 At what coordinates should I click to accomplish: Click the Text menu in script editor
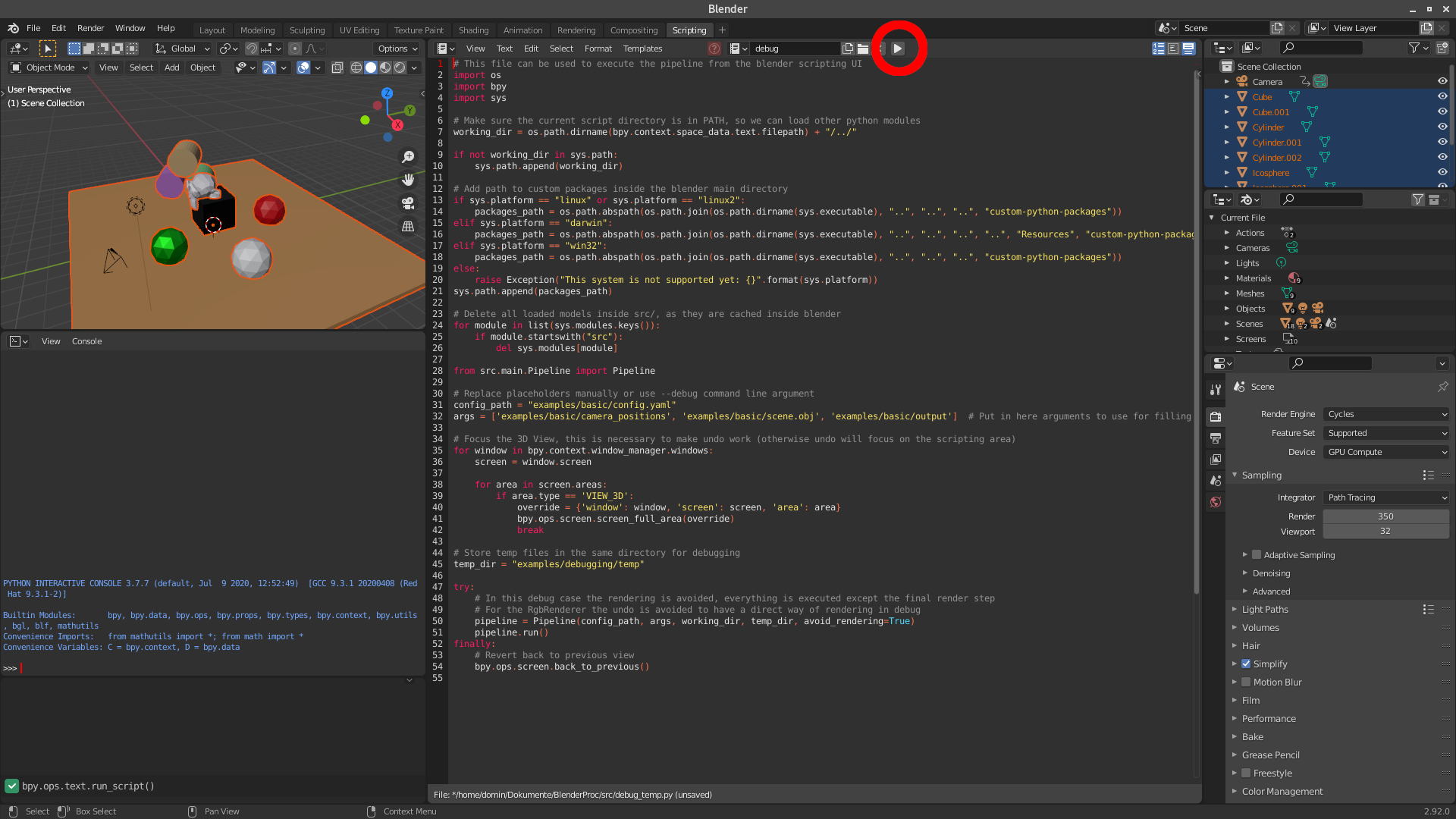point(504,48)
